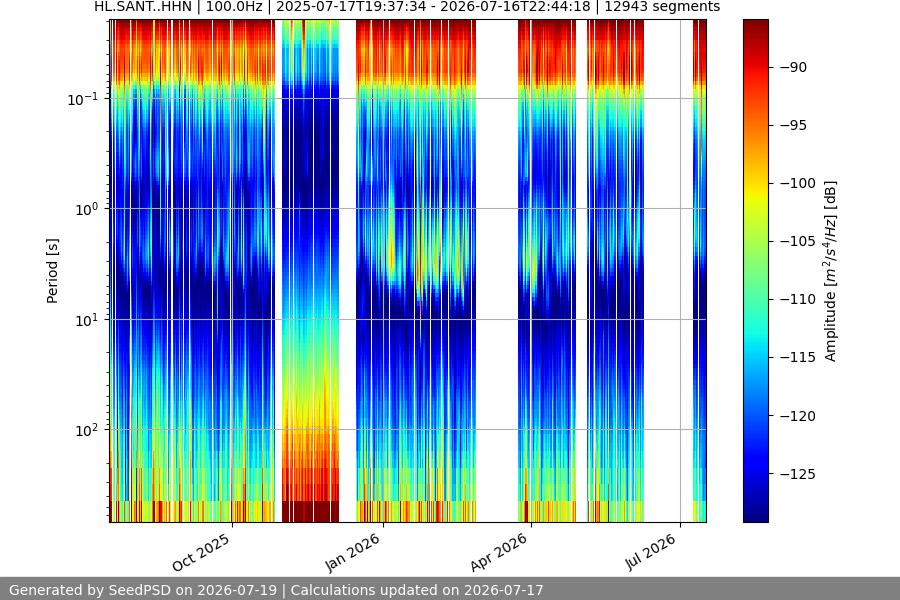The height and width of the screenshot is (600, 900).
Task: Click the −100 colorbar tick label
Action: [x=798, y=183]
